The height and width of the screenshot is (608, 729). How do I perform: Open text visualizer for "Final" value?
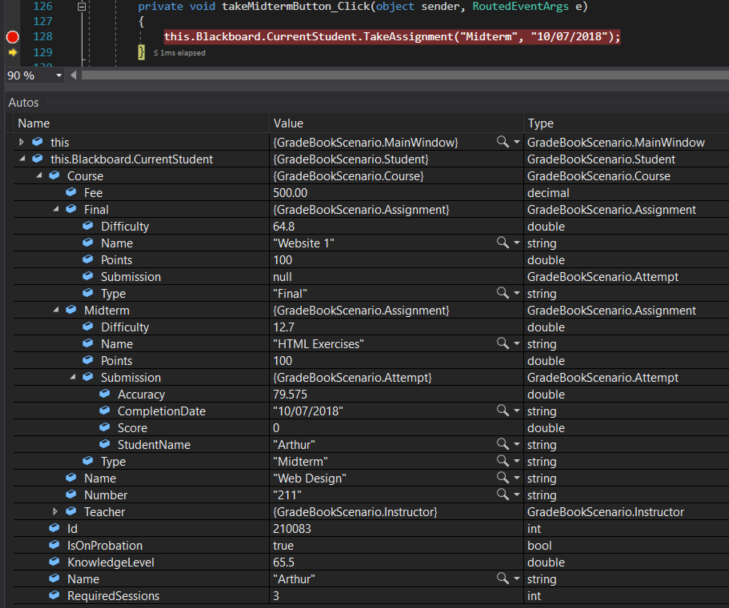(503, 293)
